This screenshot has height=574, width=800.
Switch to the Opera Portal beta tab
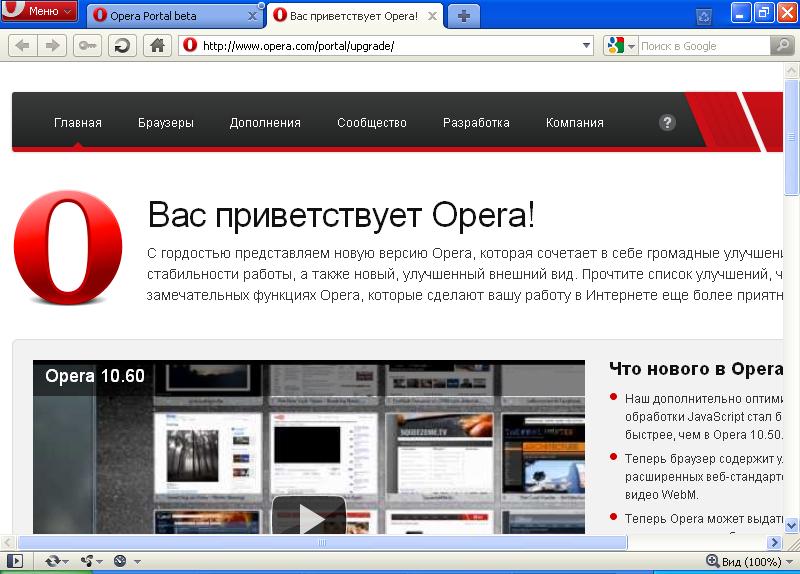(173, 16)
